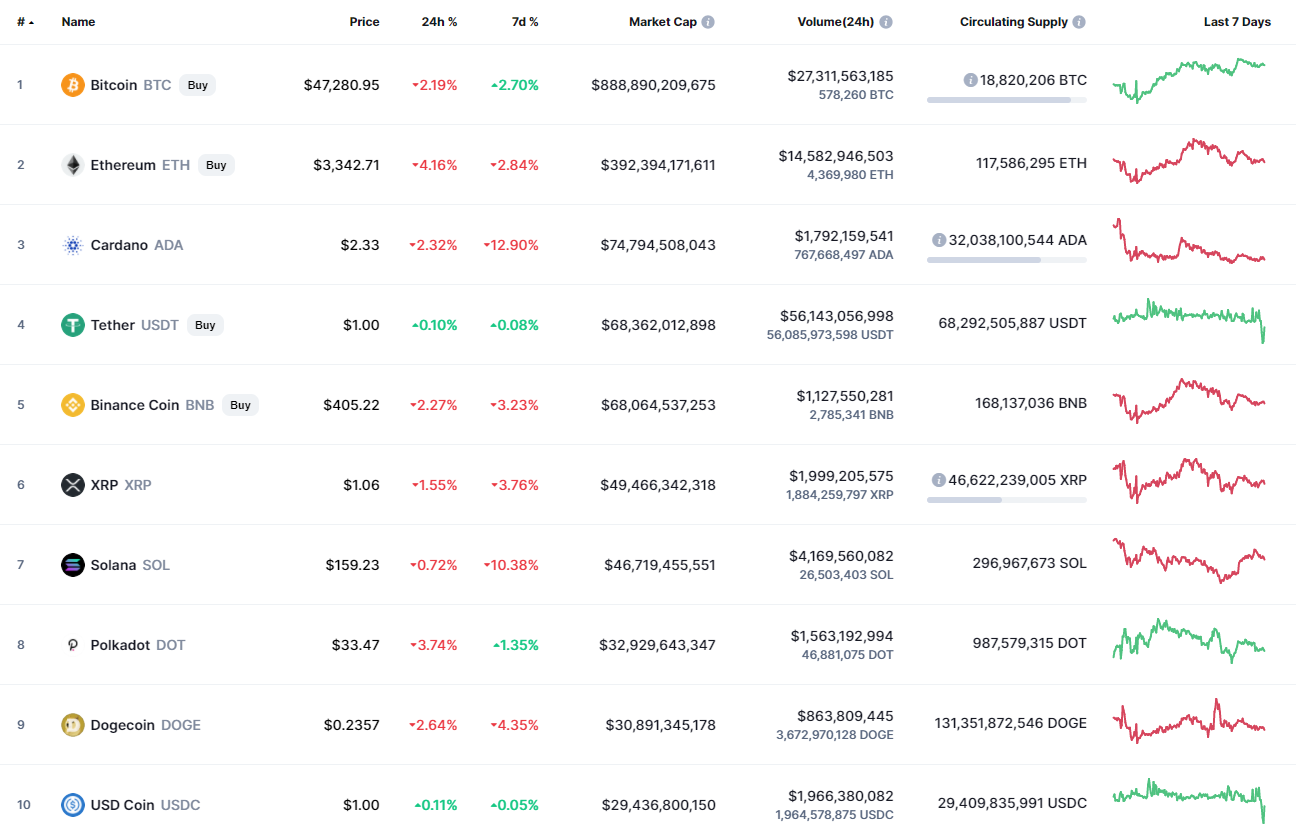1296x838 pixels.
Task: Click Solana price $159.23
Action: [x=352, y=565]
